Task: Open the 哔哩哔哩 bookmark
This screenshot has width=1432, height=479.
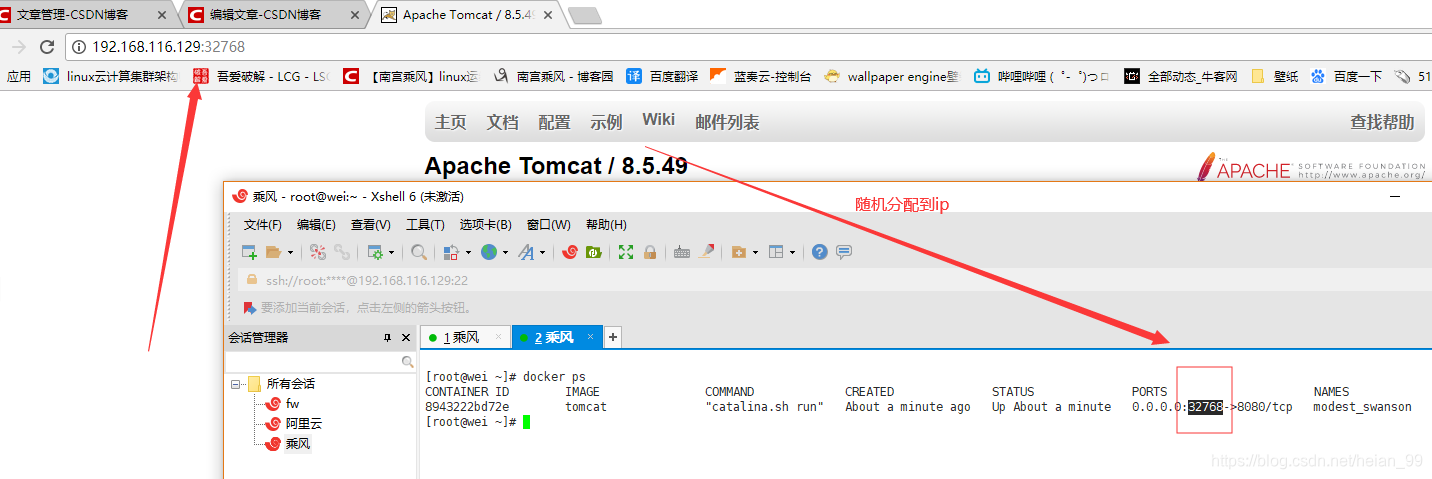Action: pos(1041,76)
